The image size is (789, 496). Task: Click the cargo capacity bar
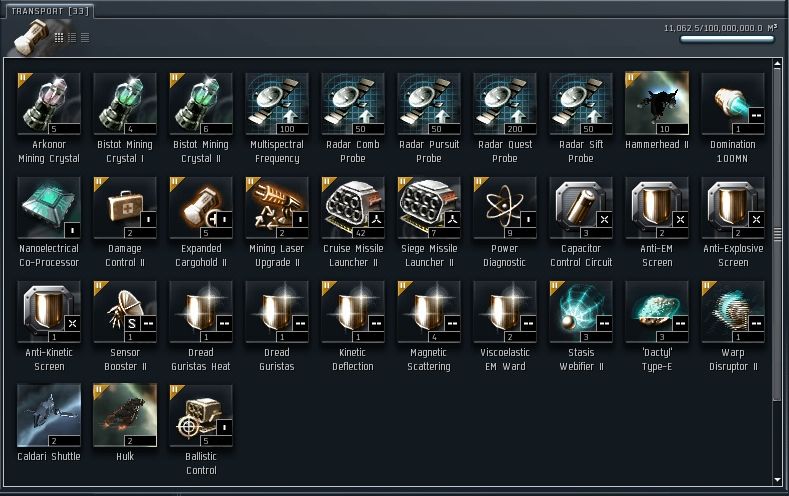(x=727, y=39)
